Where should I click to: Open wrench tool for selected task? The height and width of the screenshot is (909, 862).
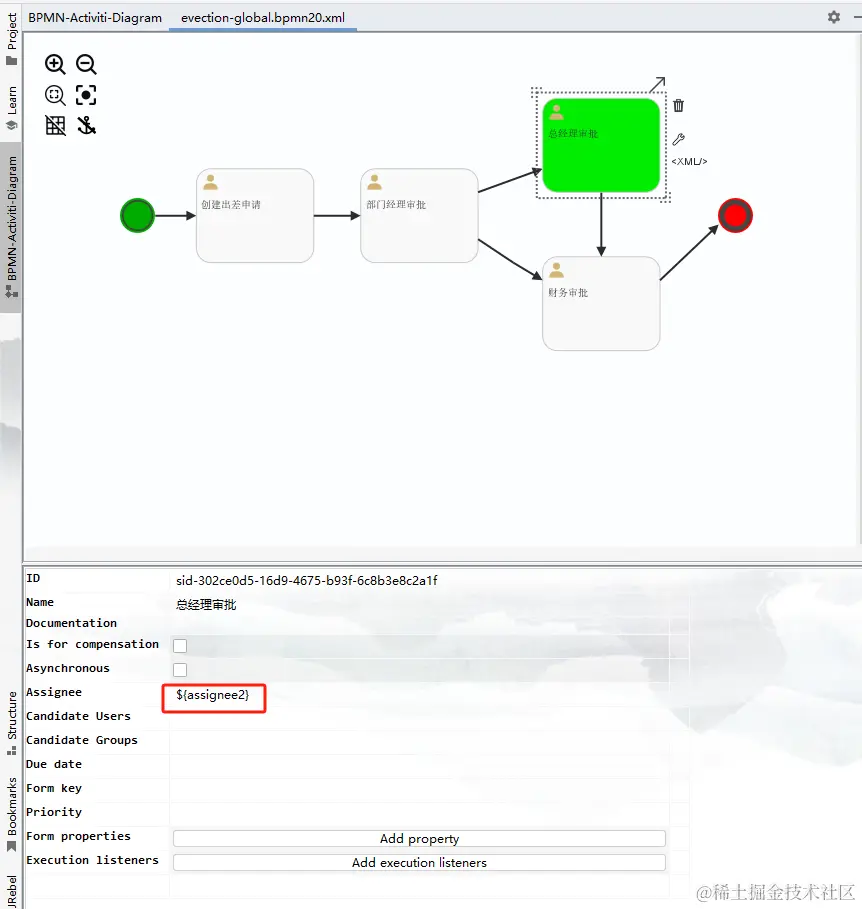coord(678,139)
